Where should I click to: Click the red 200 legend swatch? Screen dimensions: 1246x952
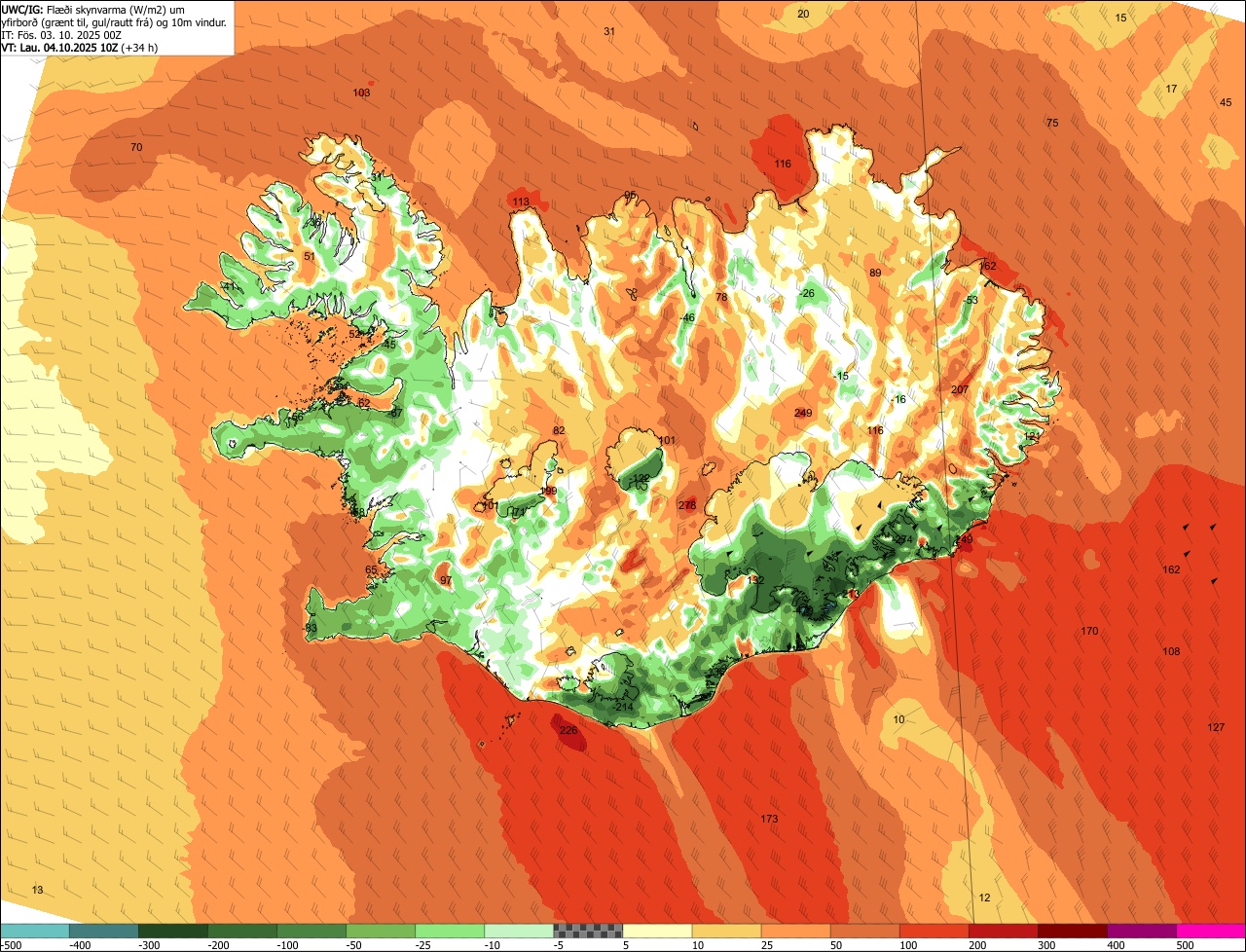[1004, 931]
